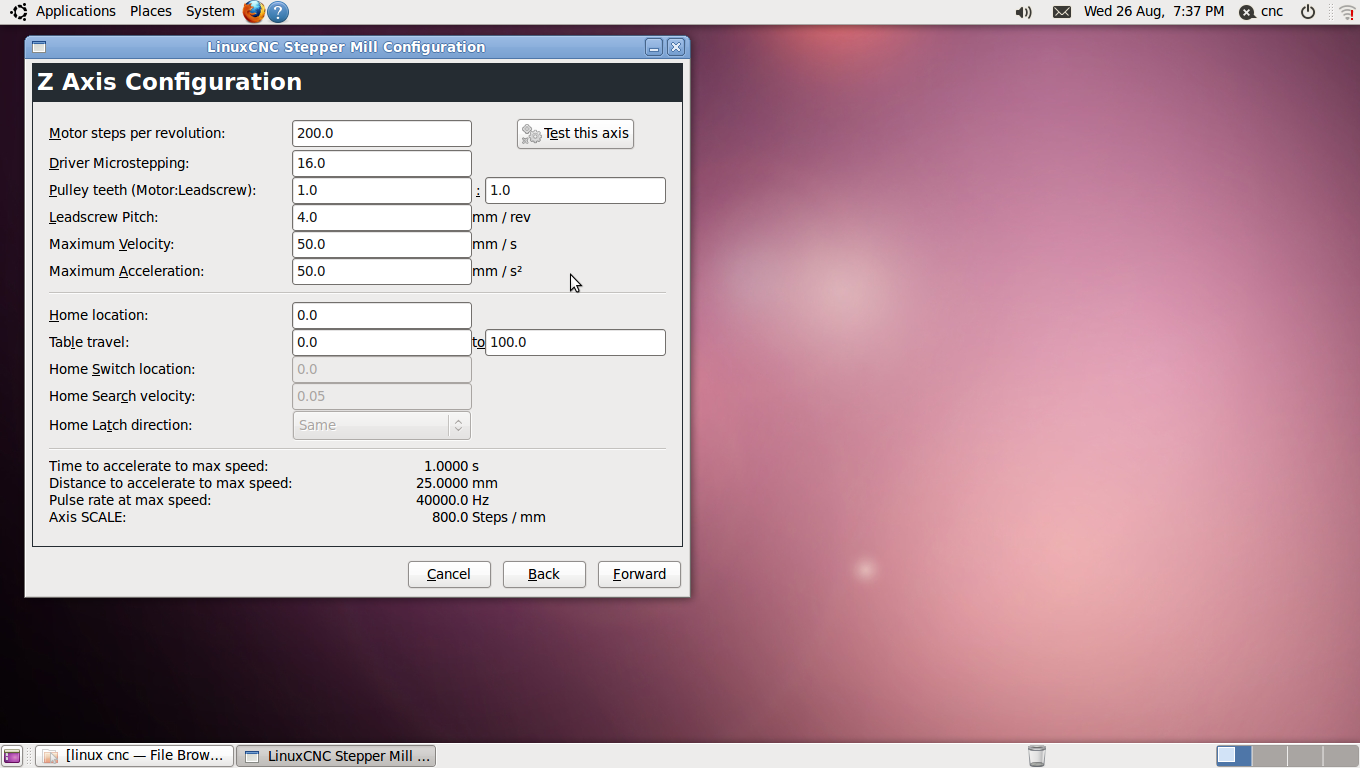Open the mail envelope indicator
1360x768 pixels.
(x=1061, y=12)
